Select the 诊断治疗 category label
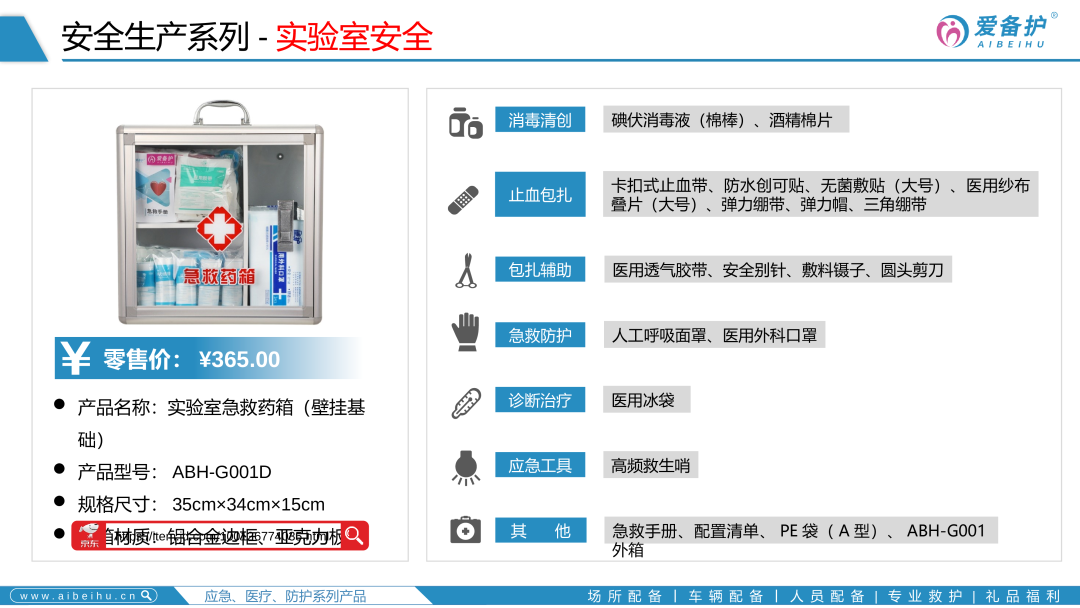This screenshot has width=1080, height=608. click(x=540, y=401)
